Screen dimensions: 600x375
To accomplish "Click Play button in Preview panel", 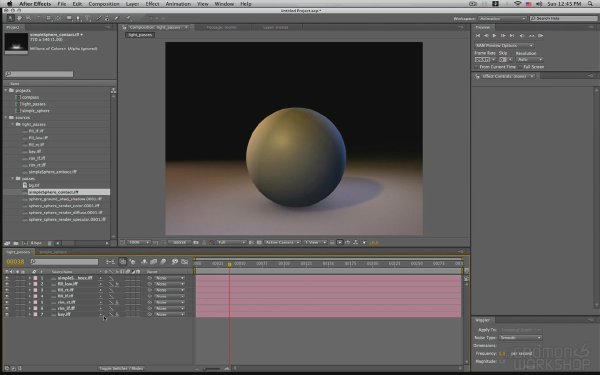I will (x=494, y=36).
